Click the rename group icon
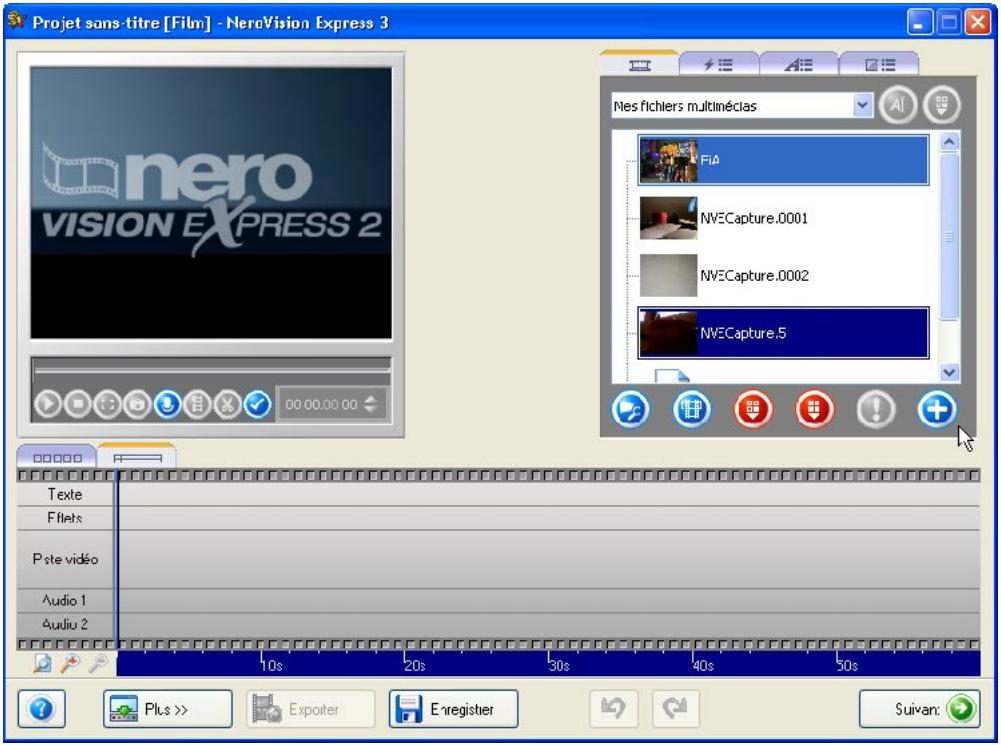Screen dimensions: 1001x745 898,105
